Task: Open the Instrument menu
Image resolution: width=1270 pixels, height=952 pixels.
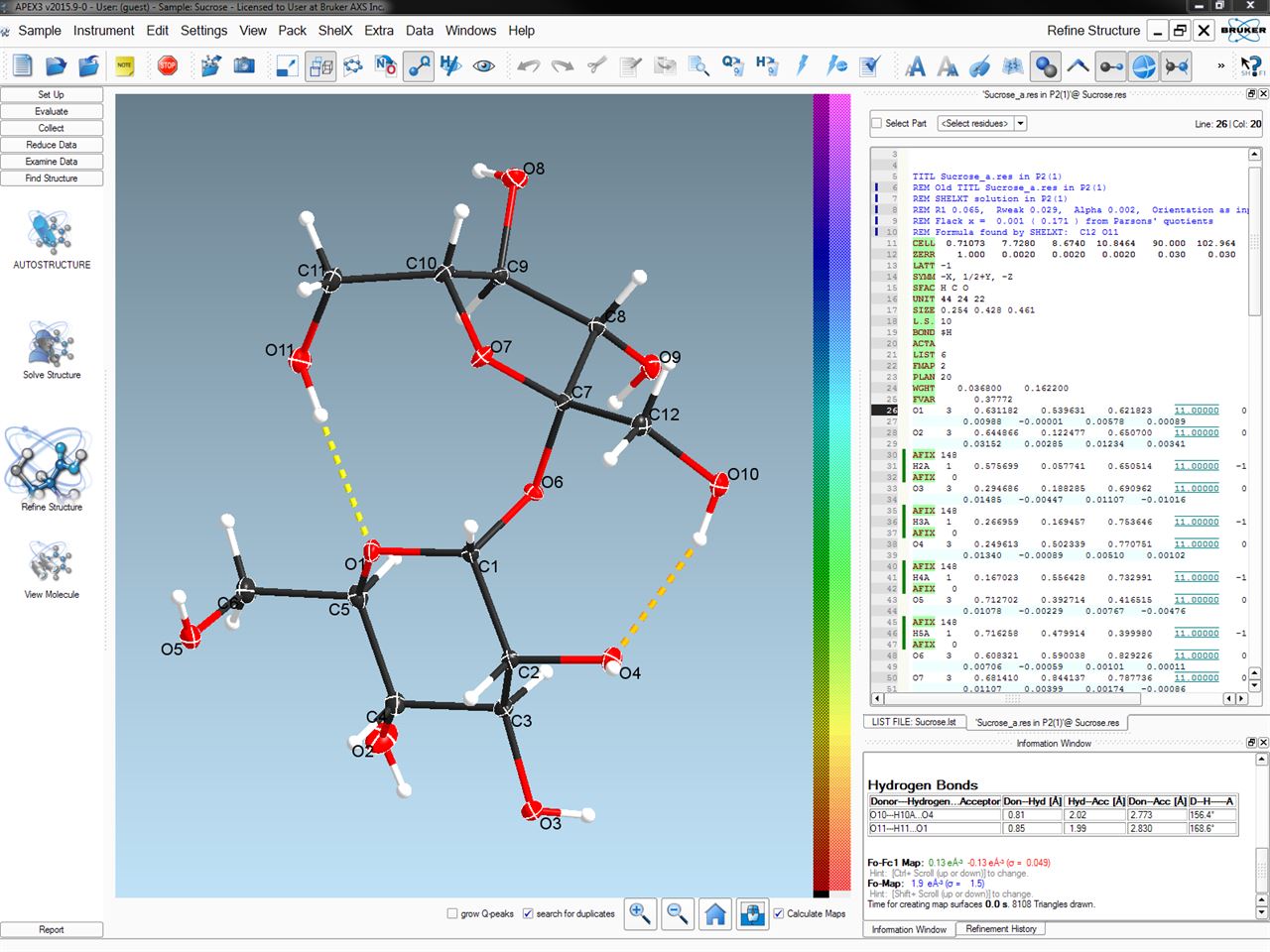Action: 103,31
